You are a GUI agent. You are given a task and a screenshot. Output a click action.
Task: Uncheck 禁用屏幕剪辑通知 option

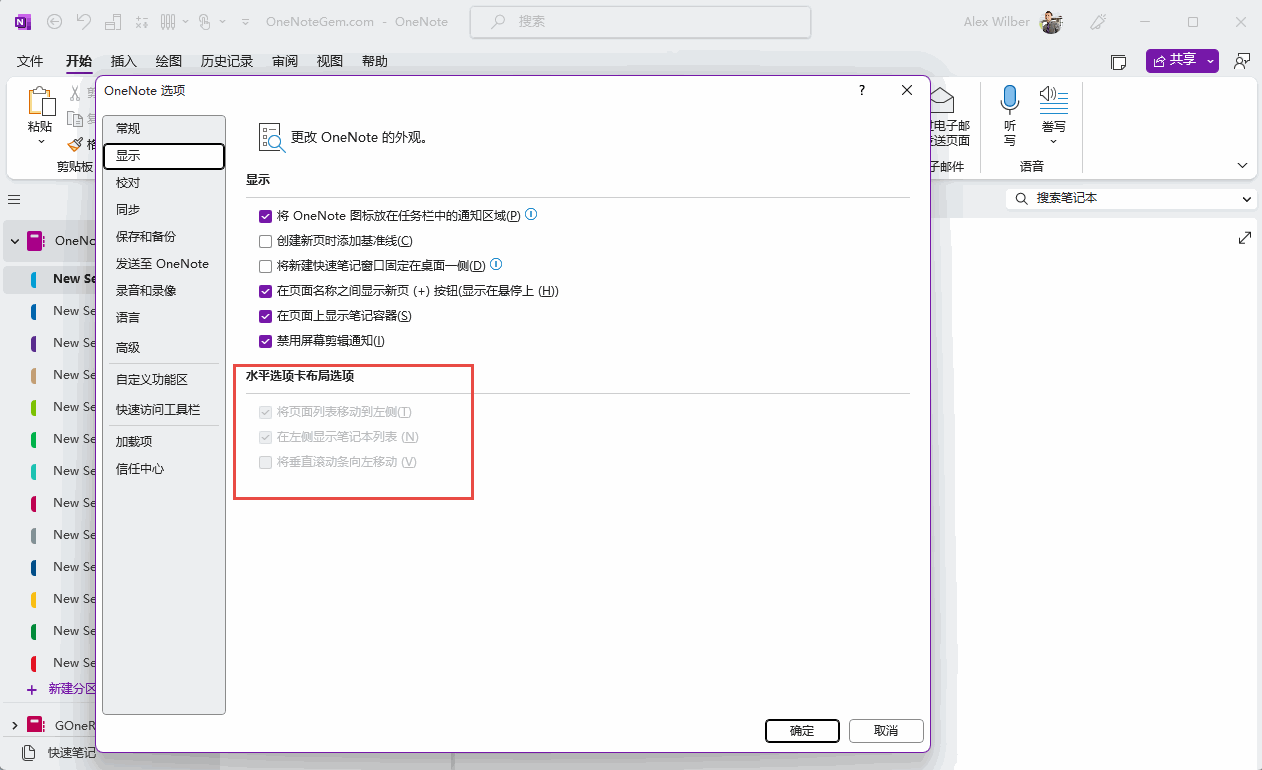pos(265,341)
